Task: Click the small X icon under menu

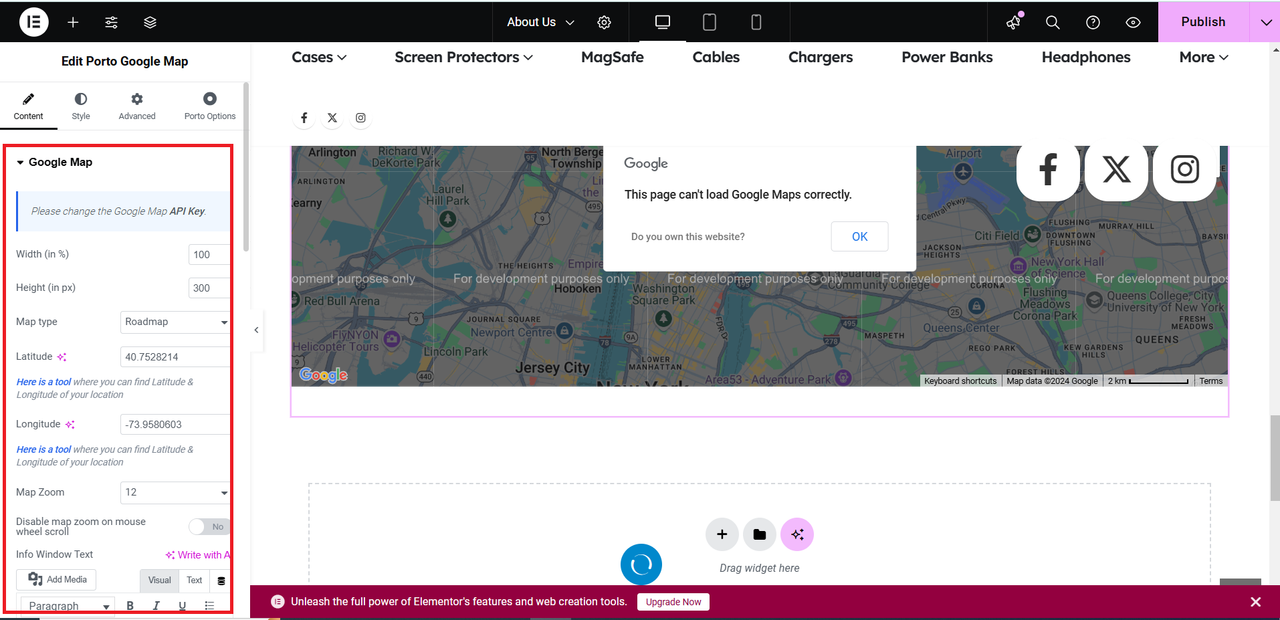Action: point(332,118)
